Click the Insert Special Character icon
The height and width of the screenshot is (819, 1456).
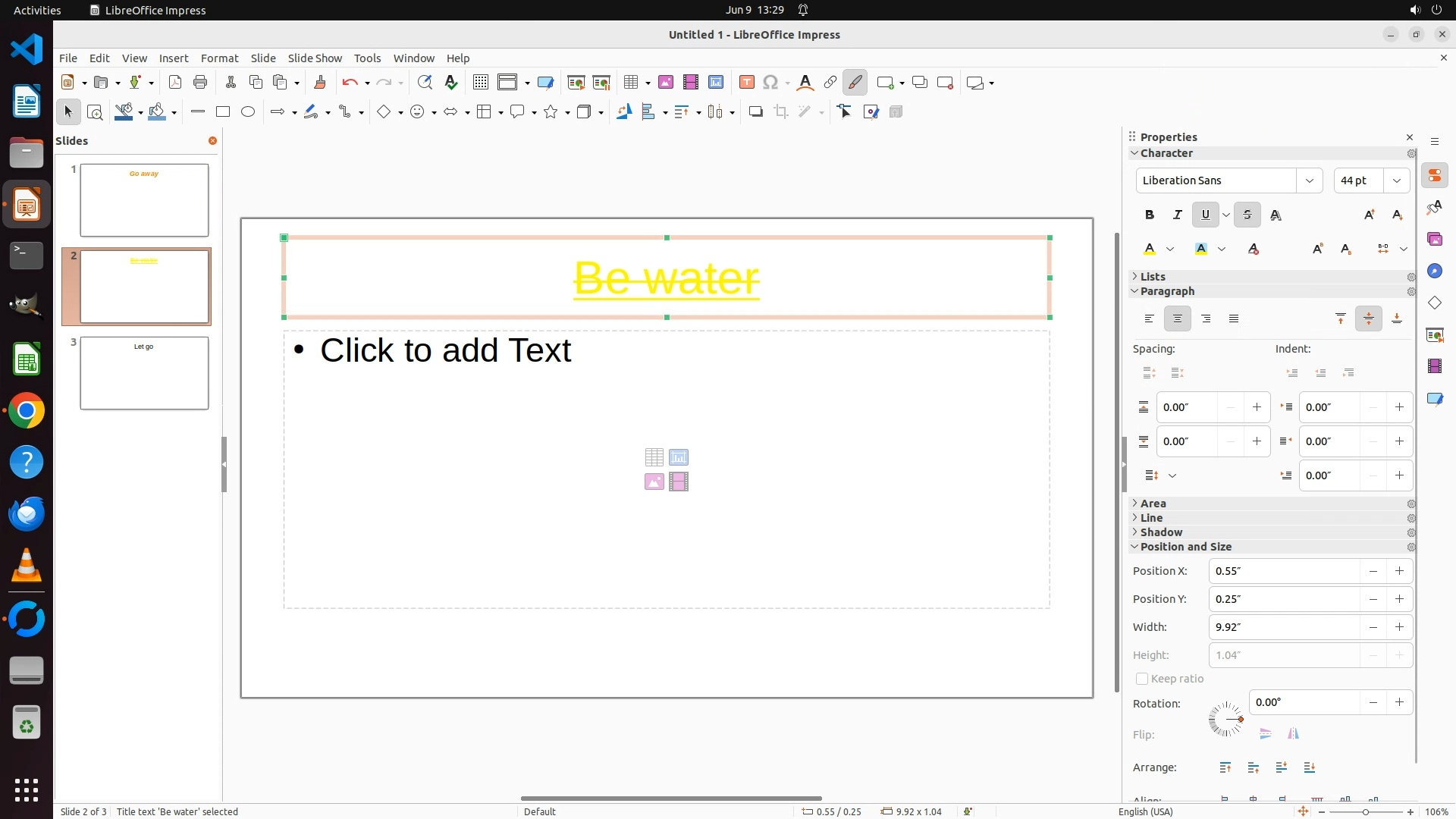pyautogui.click(x=770, y=83)
